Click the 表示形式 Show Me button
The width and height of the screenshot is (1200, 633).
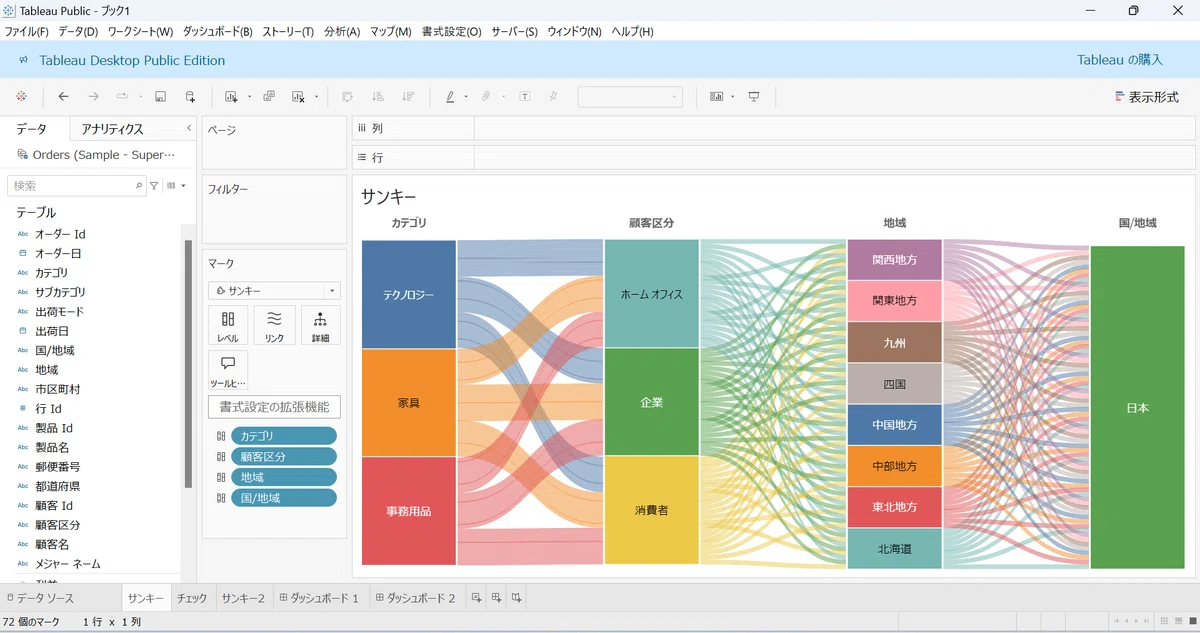coord(1147,97)
